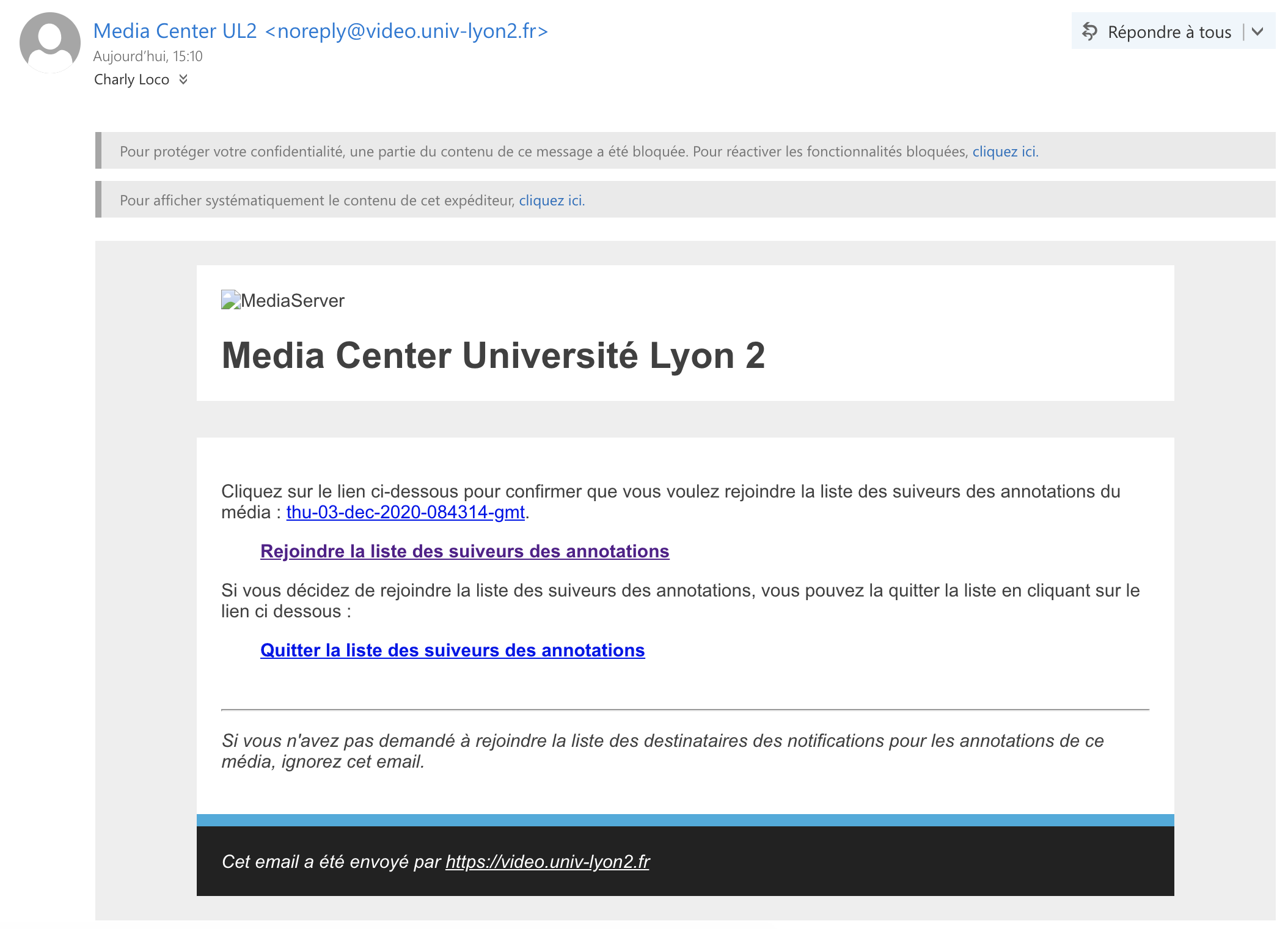
Task: Click the recipient name Charly Loco
Action: (x=131, y=79)
